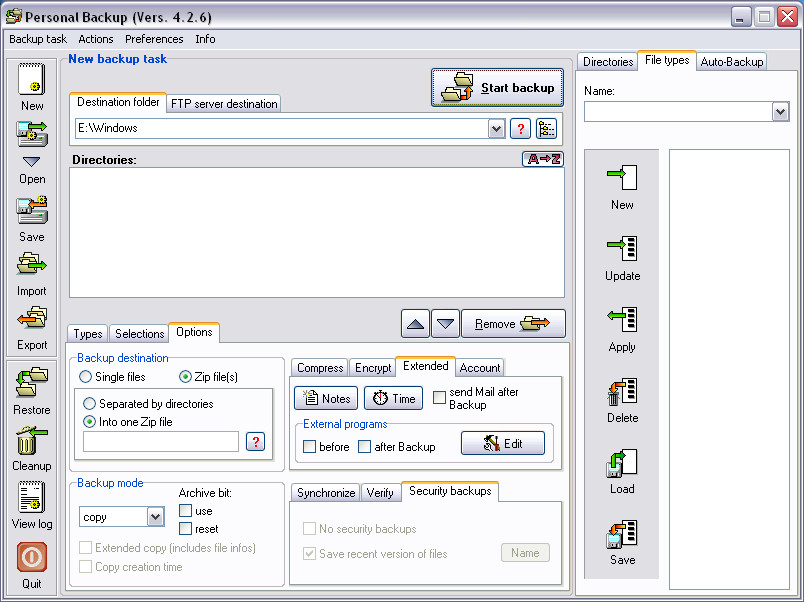
Task: Toggle Archive bit reset checkbox
Action: (x=186, y=529)
